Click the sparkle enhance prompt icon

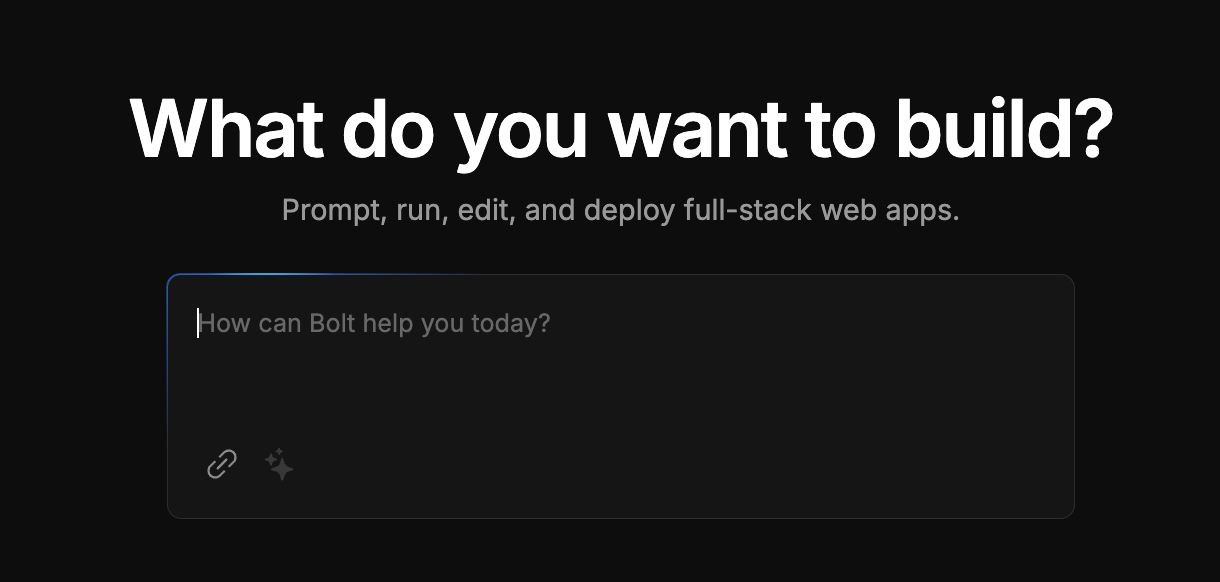pyautogui.click(x=279, y=464)
